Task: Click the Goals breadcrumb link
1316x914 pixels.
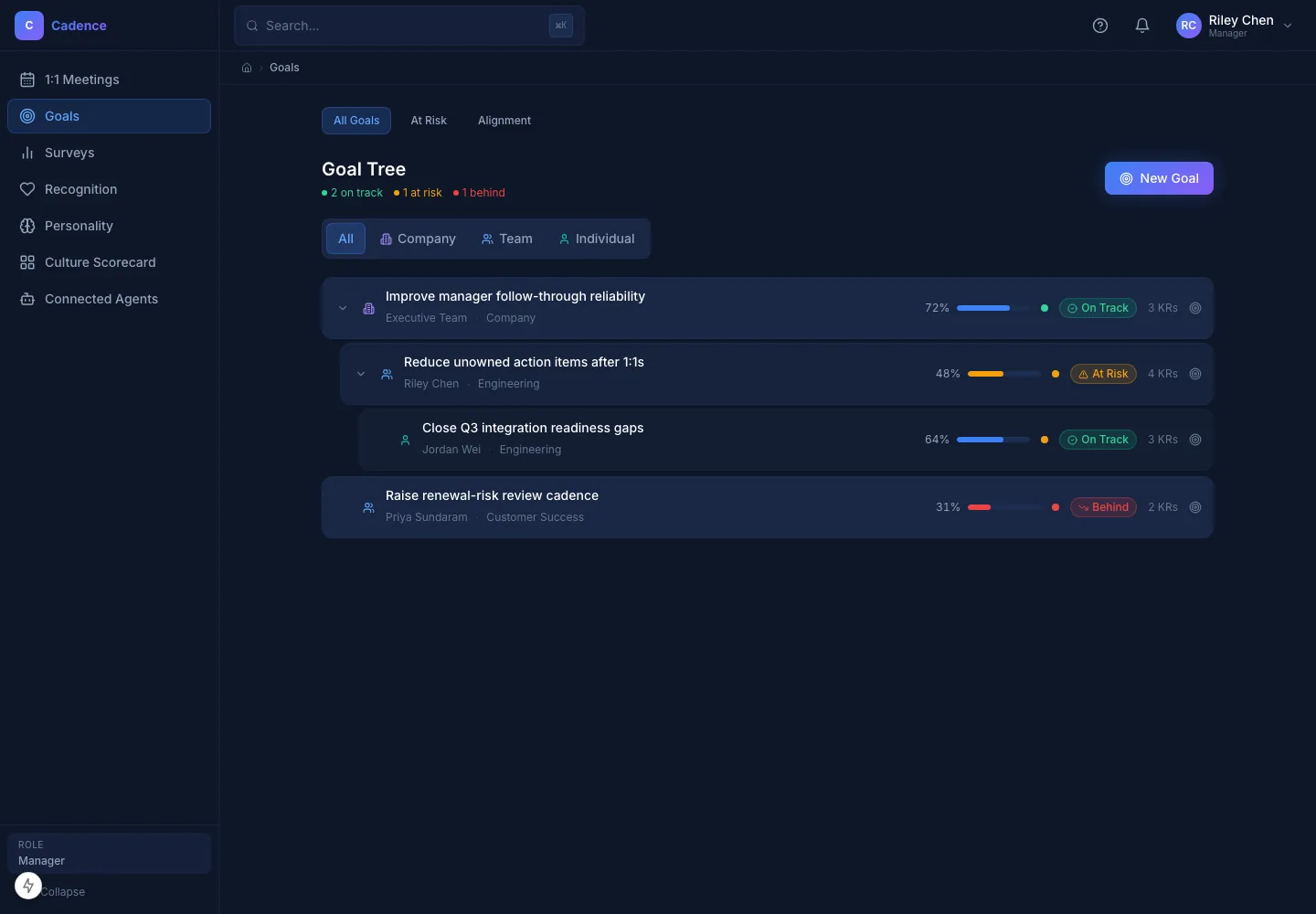Action: pos(284,68)
